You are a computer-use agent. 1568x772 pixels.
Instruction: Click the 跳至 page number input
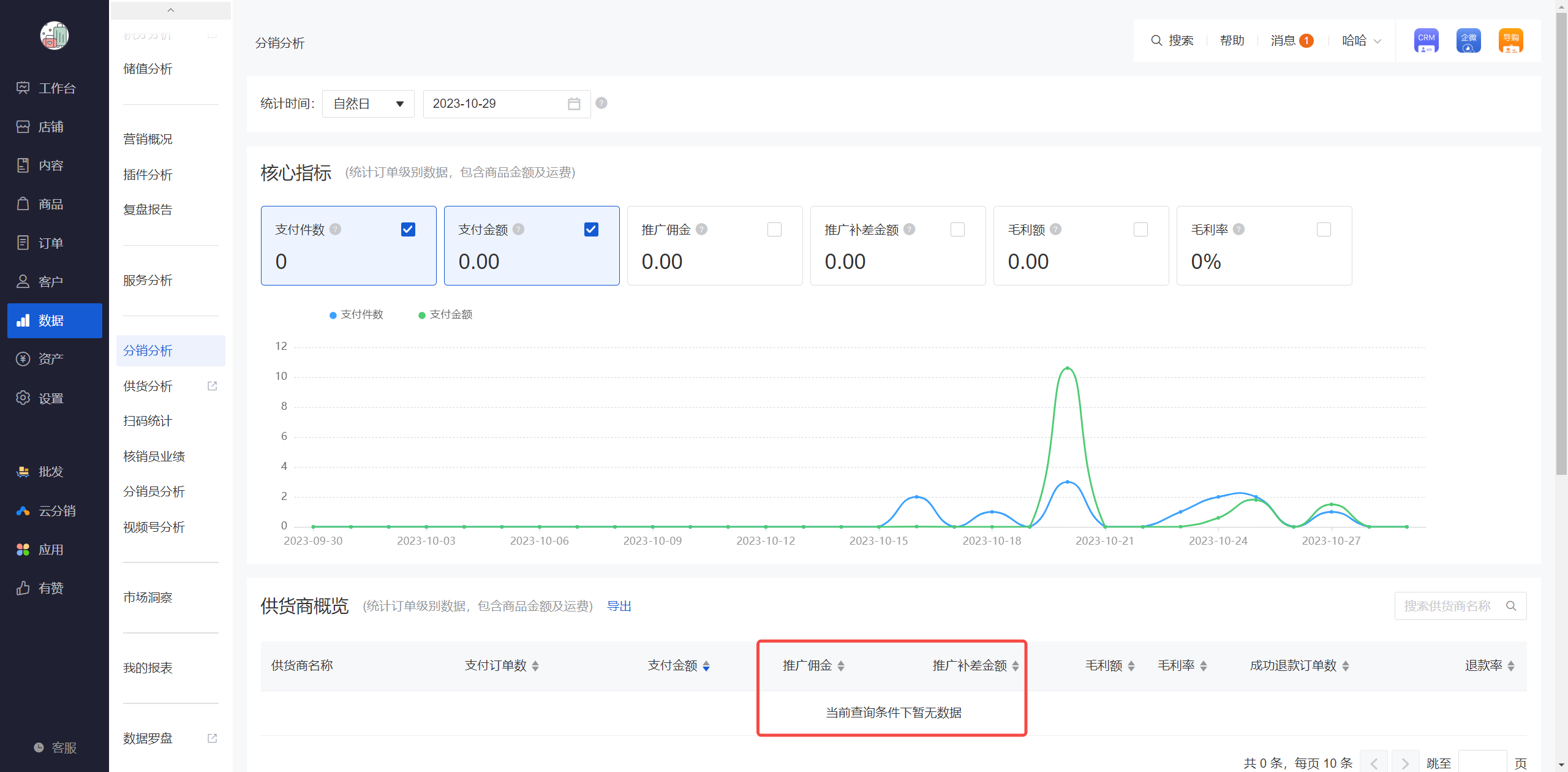(1482, 763)
